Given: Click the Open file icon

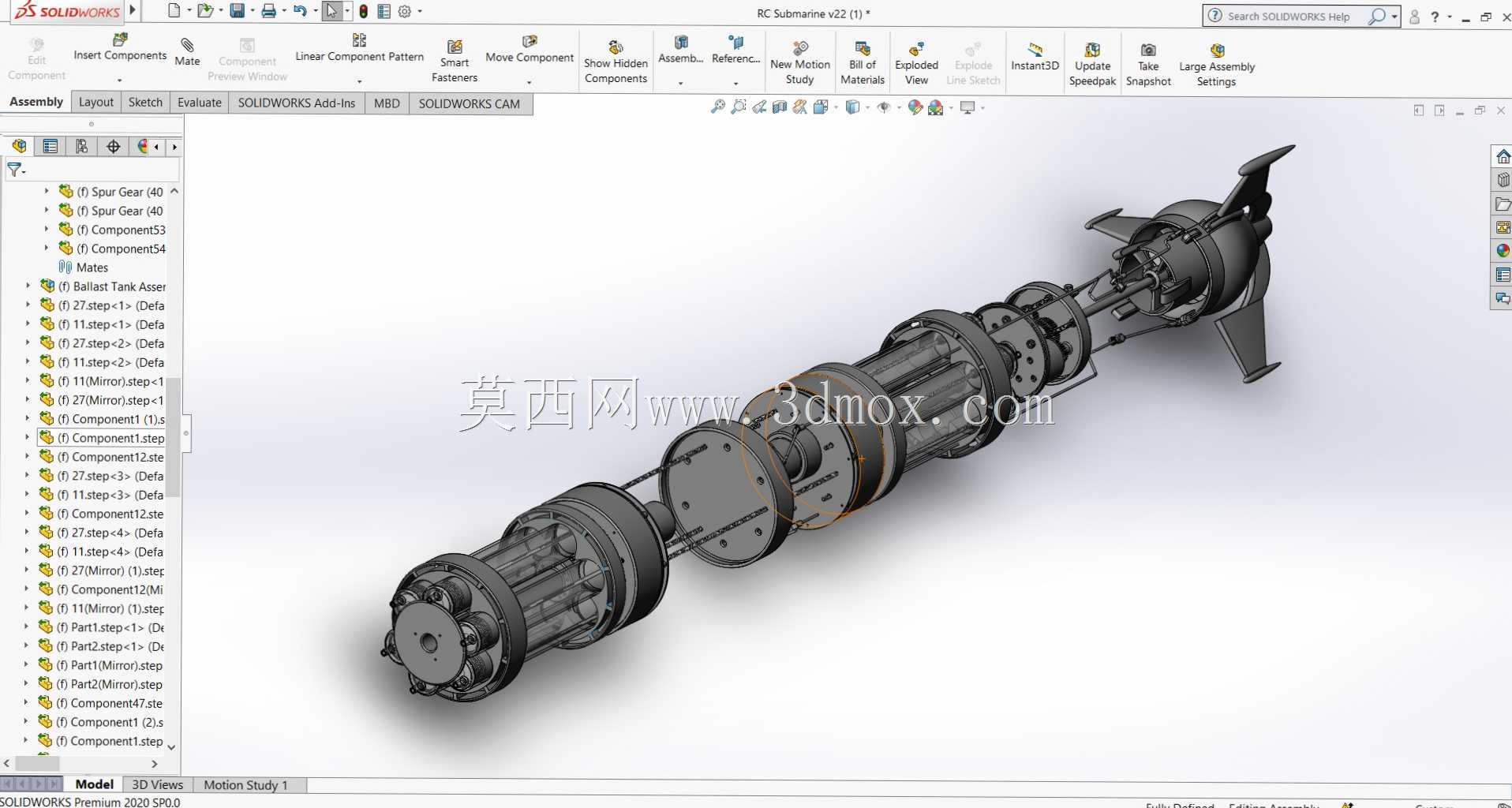Looking at the screenshot, I should click(x=204, y=11).
